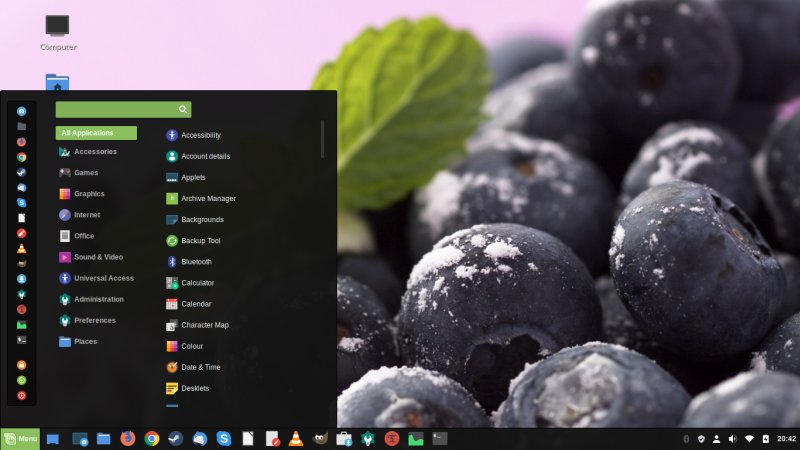
Task: Open the Home folder desktop icon
Action: pyautogui.click(x=57, y=82)
